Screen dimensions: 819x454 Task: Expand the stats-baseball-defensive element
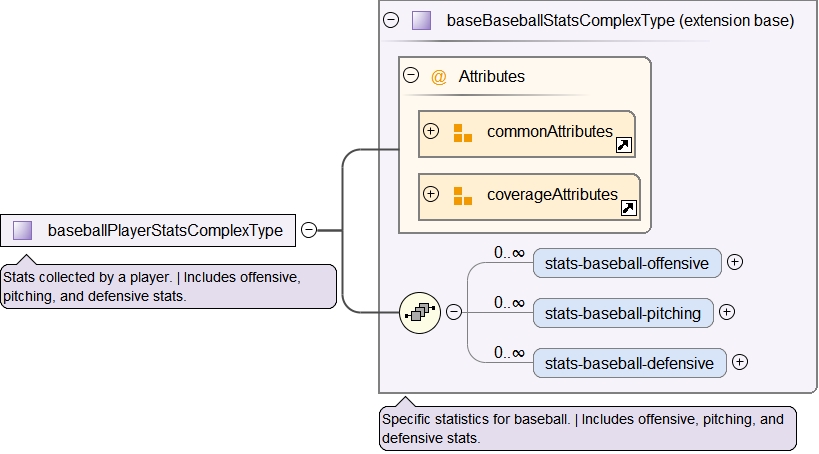[x=740, y=362]
